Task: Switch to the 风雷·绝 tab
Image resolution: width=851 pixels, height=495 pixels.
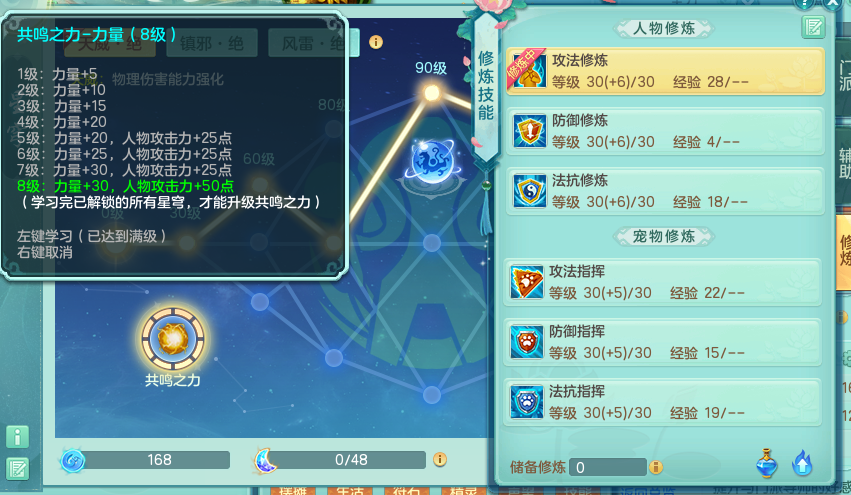Action: coord(313,43)
